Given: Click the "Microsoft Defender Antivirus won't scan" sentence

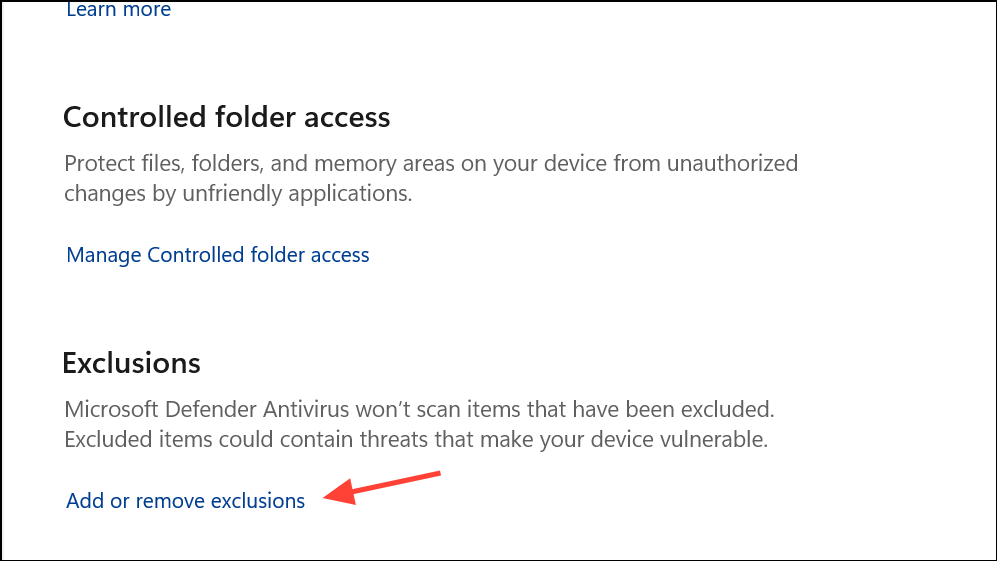Looking at the screenshot, I should tap(419, 410).
